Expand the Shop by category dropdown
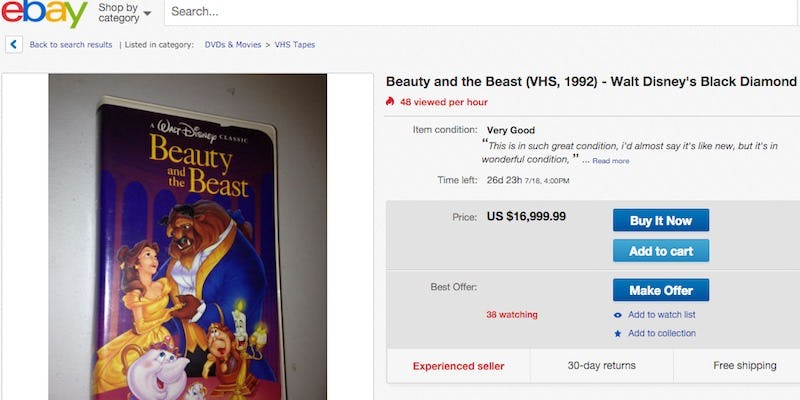Screen dimensions: 800x400 (x=125, y=13)
